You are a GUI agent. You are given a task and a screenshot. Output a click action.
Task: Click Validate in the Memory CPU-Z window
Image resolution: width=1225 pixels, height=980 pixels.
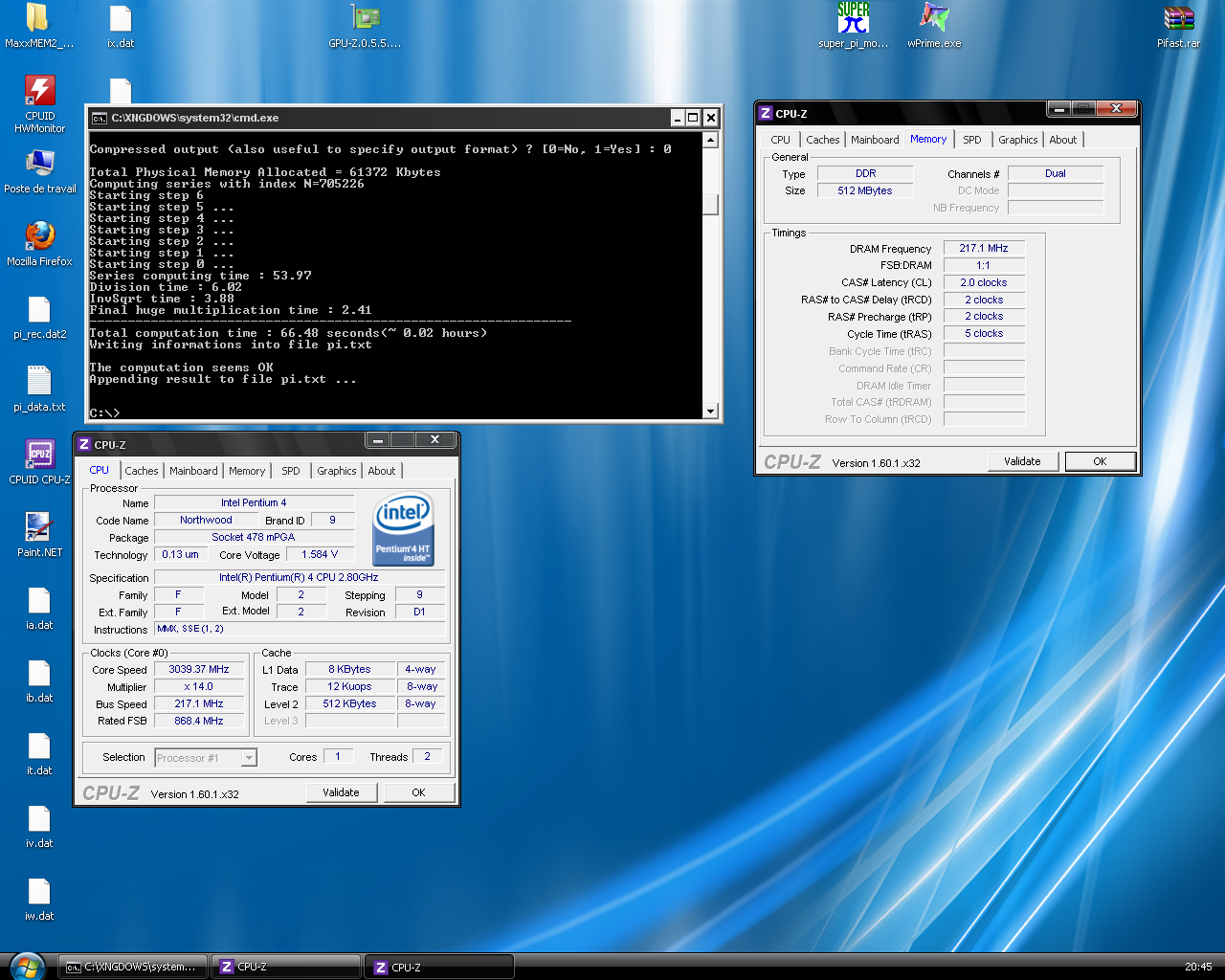[x=1022, y=461]
